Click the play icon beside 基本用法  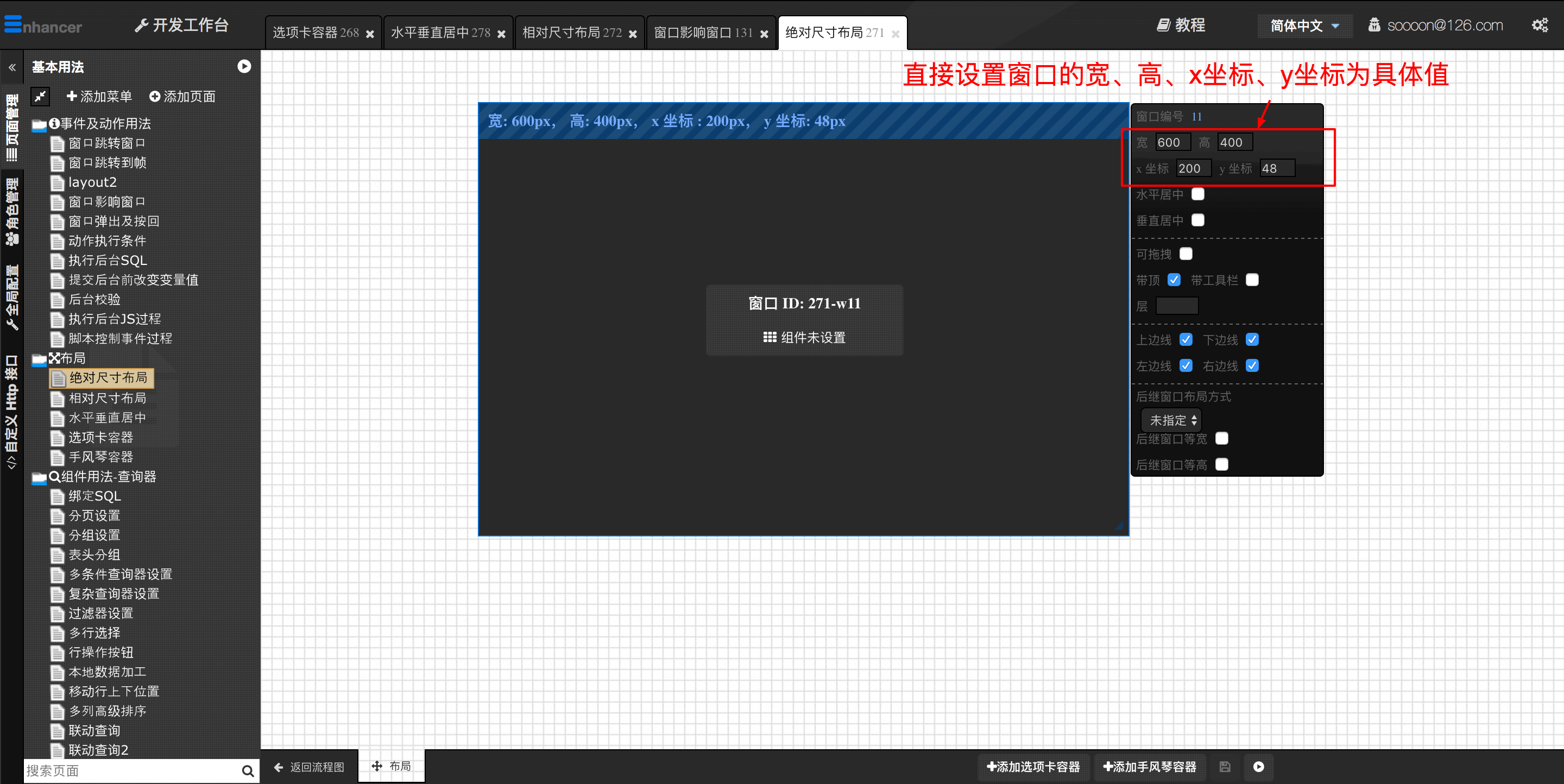click(244, 67)
